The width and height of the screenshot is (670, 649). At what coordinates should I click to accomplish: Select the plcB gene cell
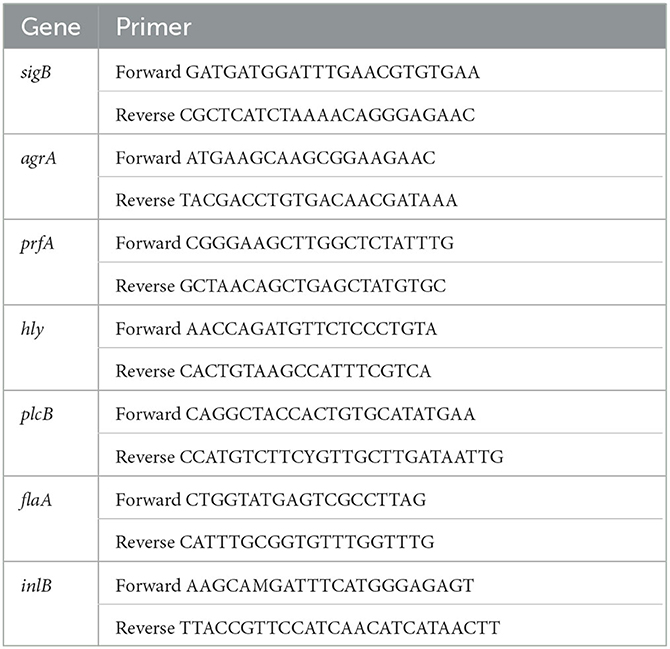pos(51,433)
